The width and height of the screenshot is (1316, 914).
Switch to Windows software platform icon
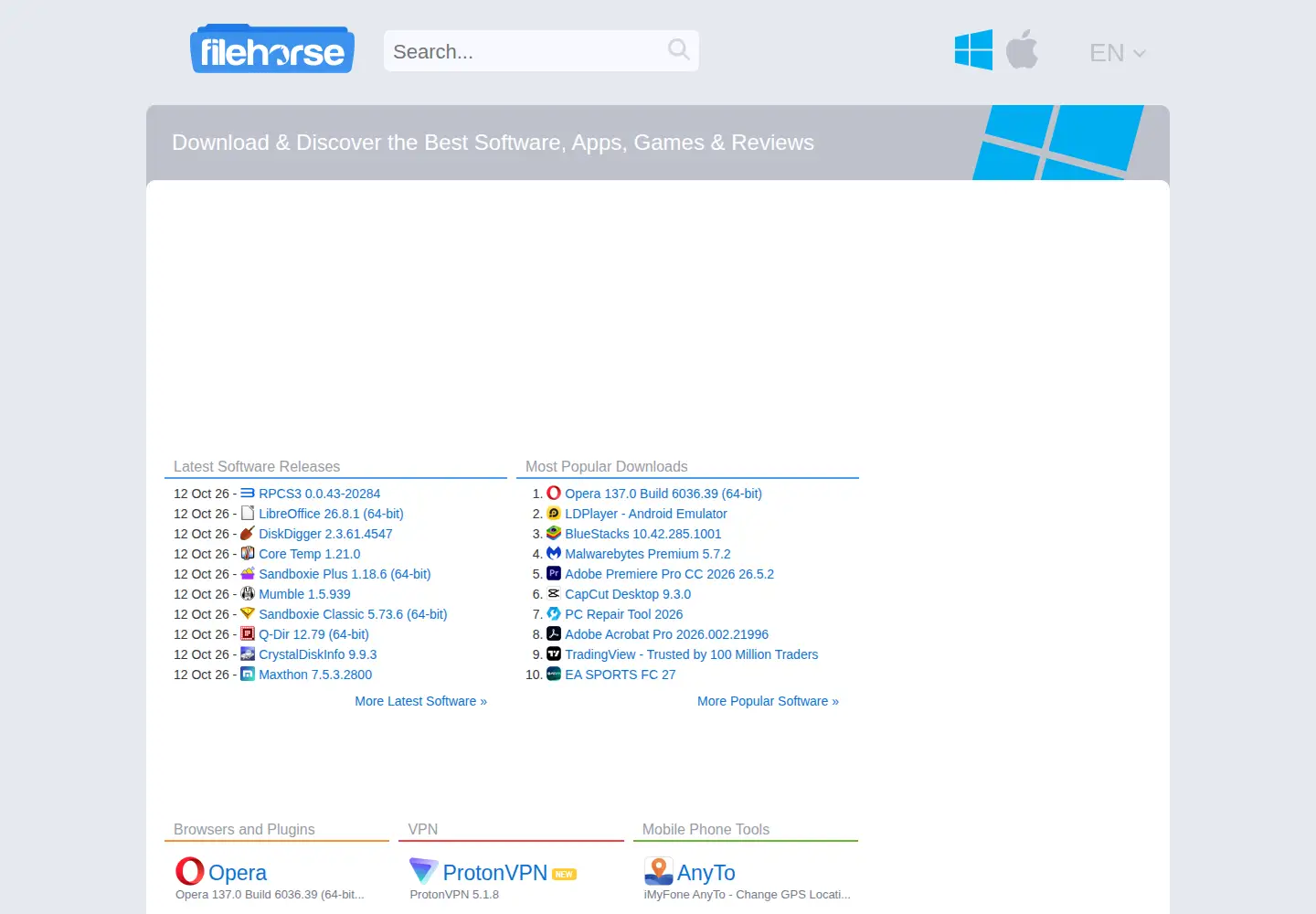coord(973,50)
